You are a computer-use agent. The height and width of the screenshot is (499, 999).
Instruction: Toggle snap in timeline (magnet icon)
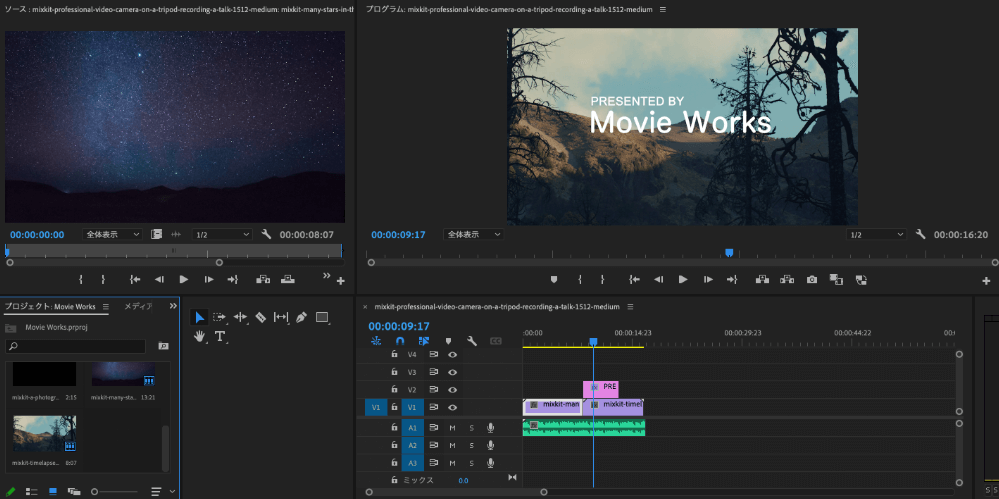pos(400,341)
